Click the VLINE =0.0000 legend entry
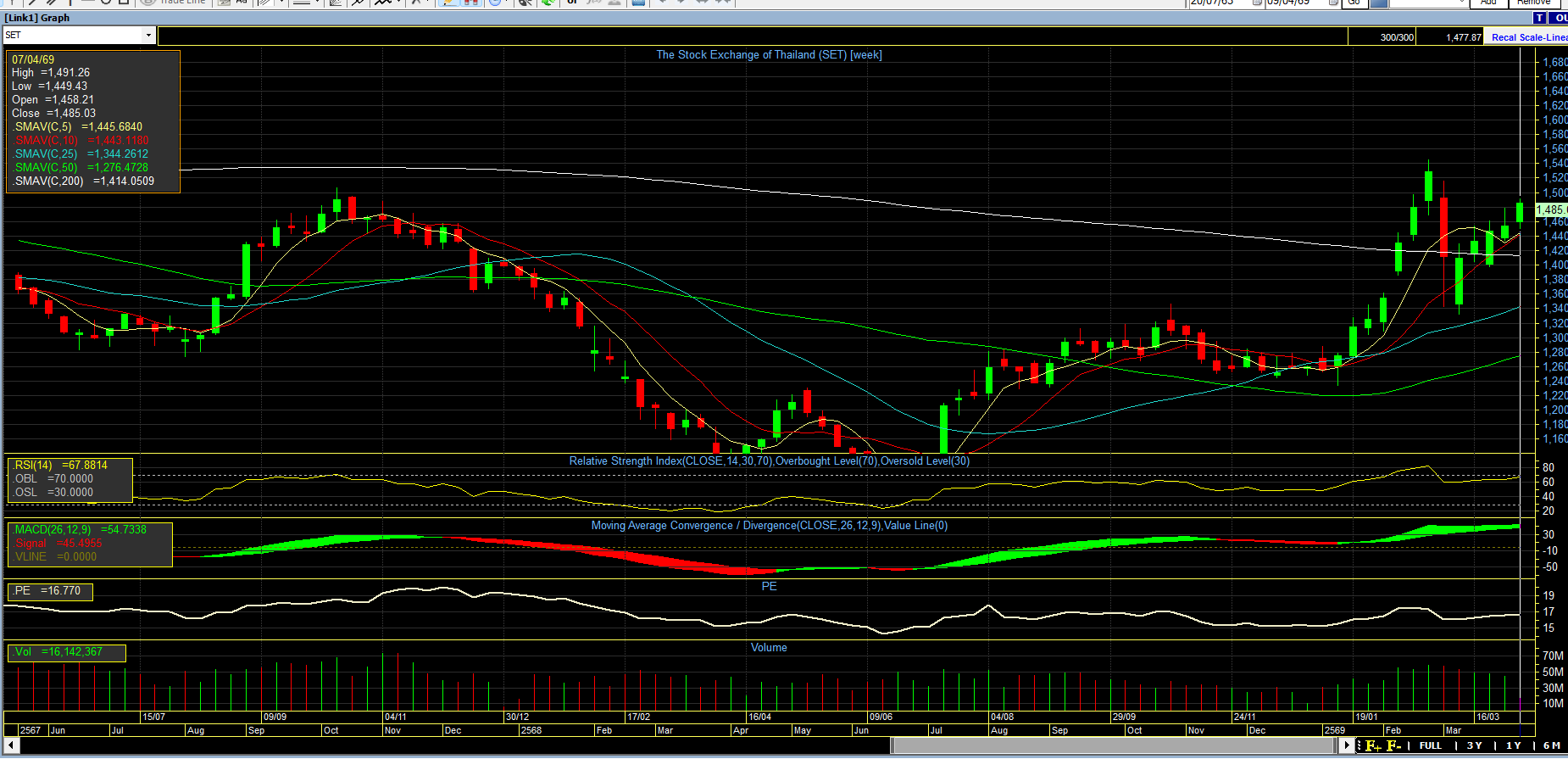The width and height of the screenshot is (1568, 759). tap(55, 557)
